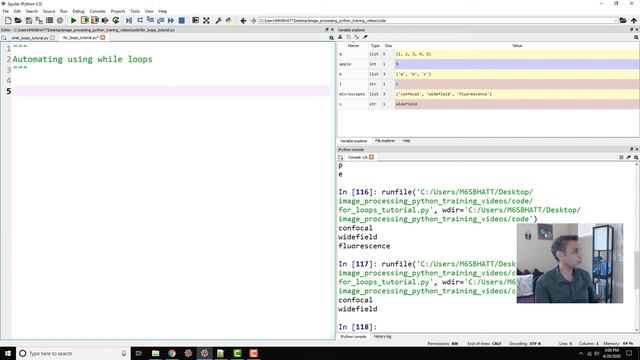Run the current cell

click(x=84, y=20)
